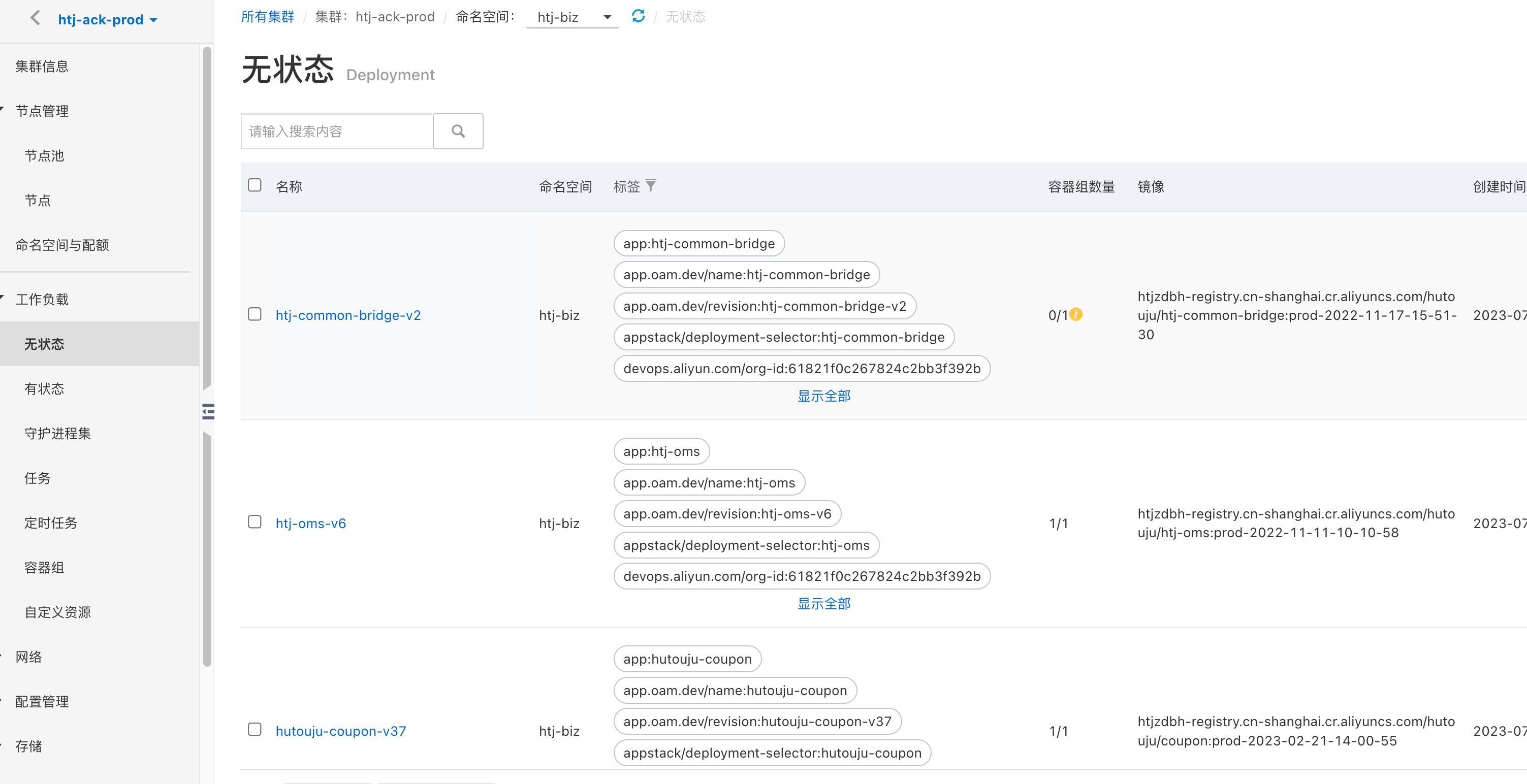Viewport: 1527px width, 784px height.
Task: Open the htj-biz namespace dropdown
Action: tap(572, 17)
